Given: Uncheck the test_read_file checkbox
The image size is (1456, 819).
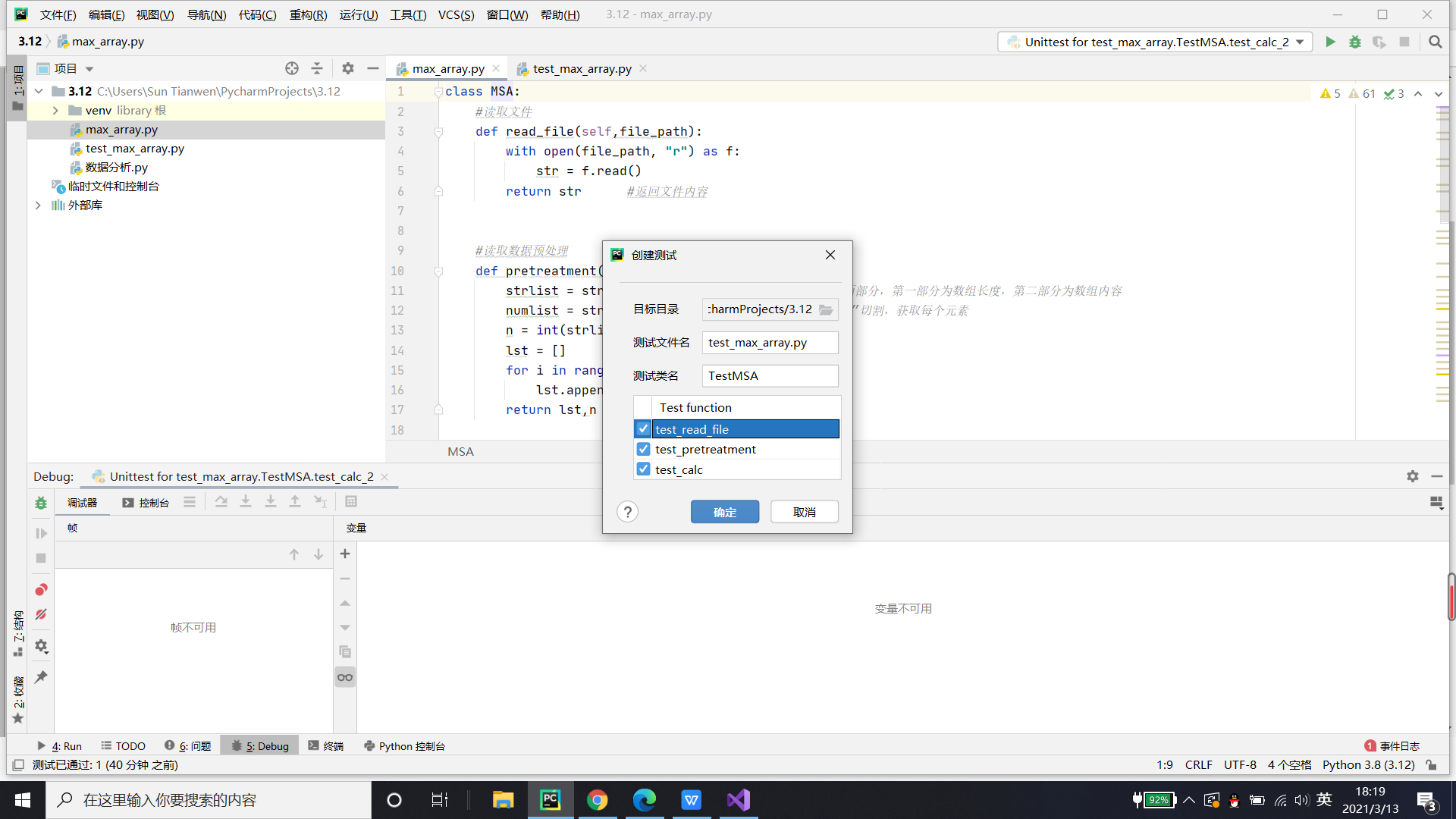Looking at the screenshot, I should 643,429.
